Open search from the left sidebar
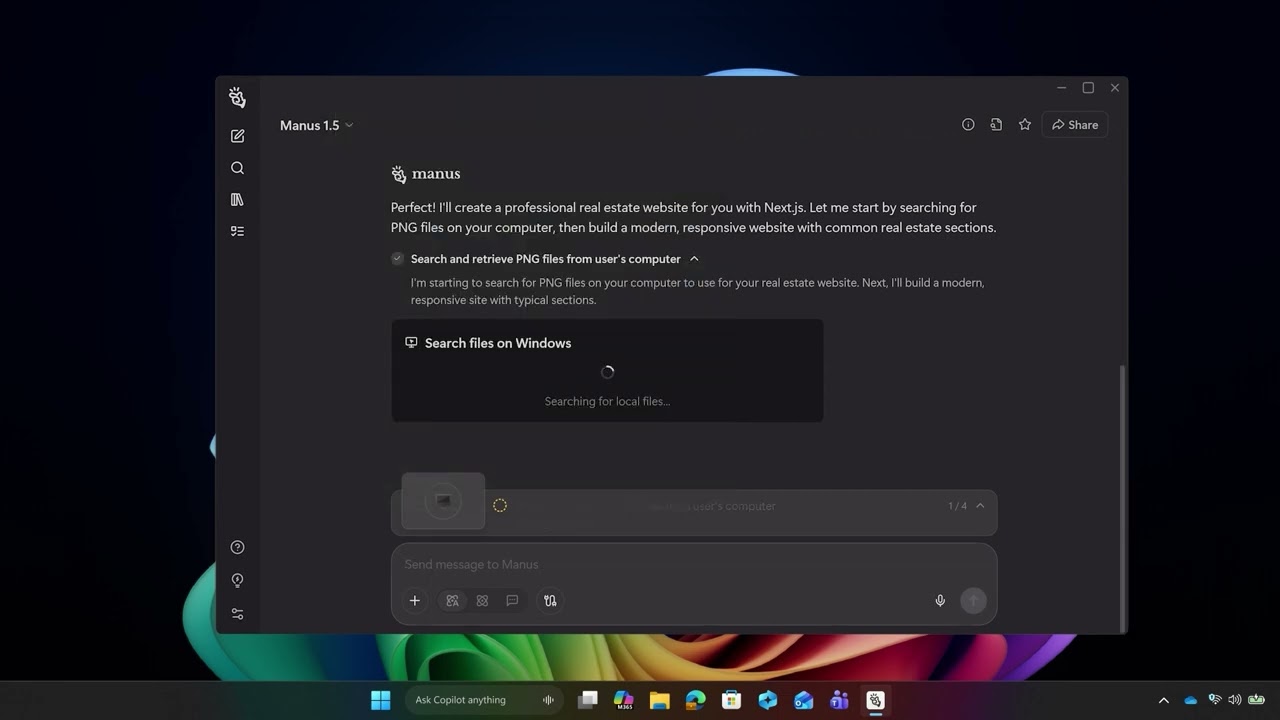This screenshot has height=720, width=1280. [x=237, y=168]
